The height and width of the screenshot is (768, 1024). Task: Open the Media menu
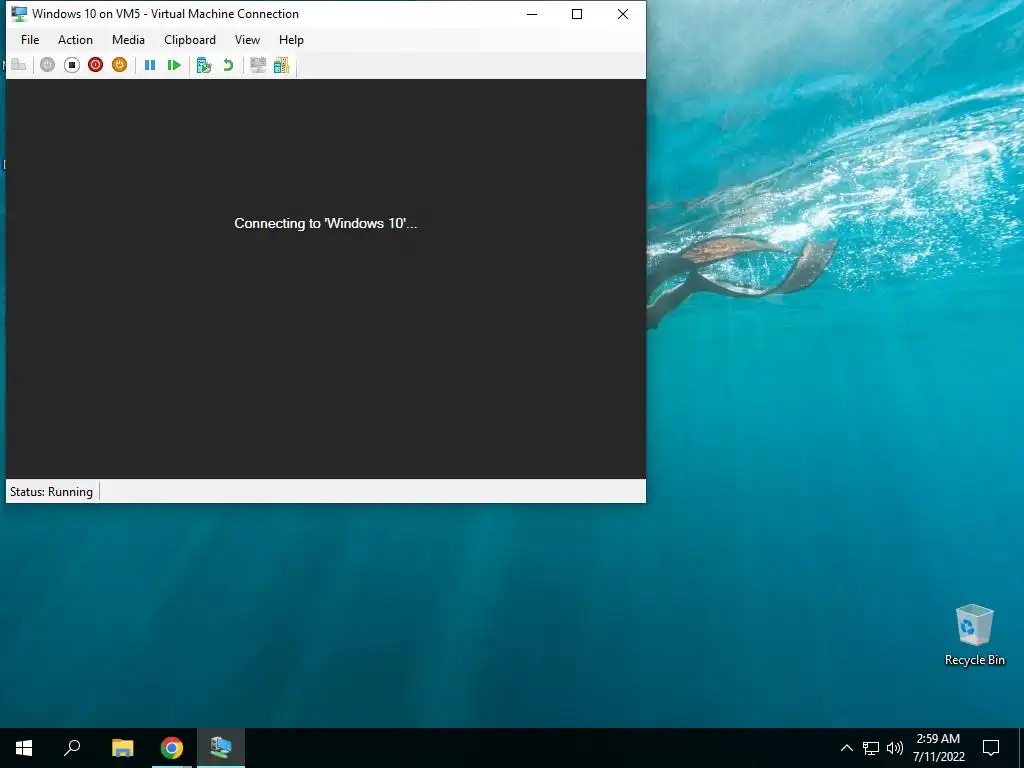(x=128, y=40)
